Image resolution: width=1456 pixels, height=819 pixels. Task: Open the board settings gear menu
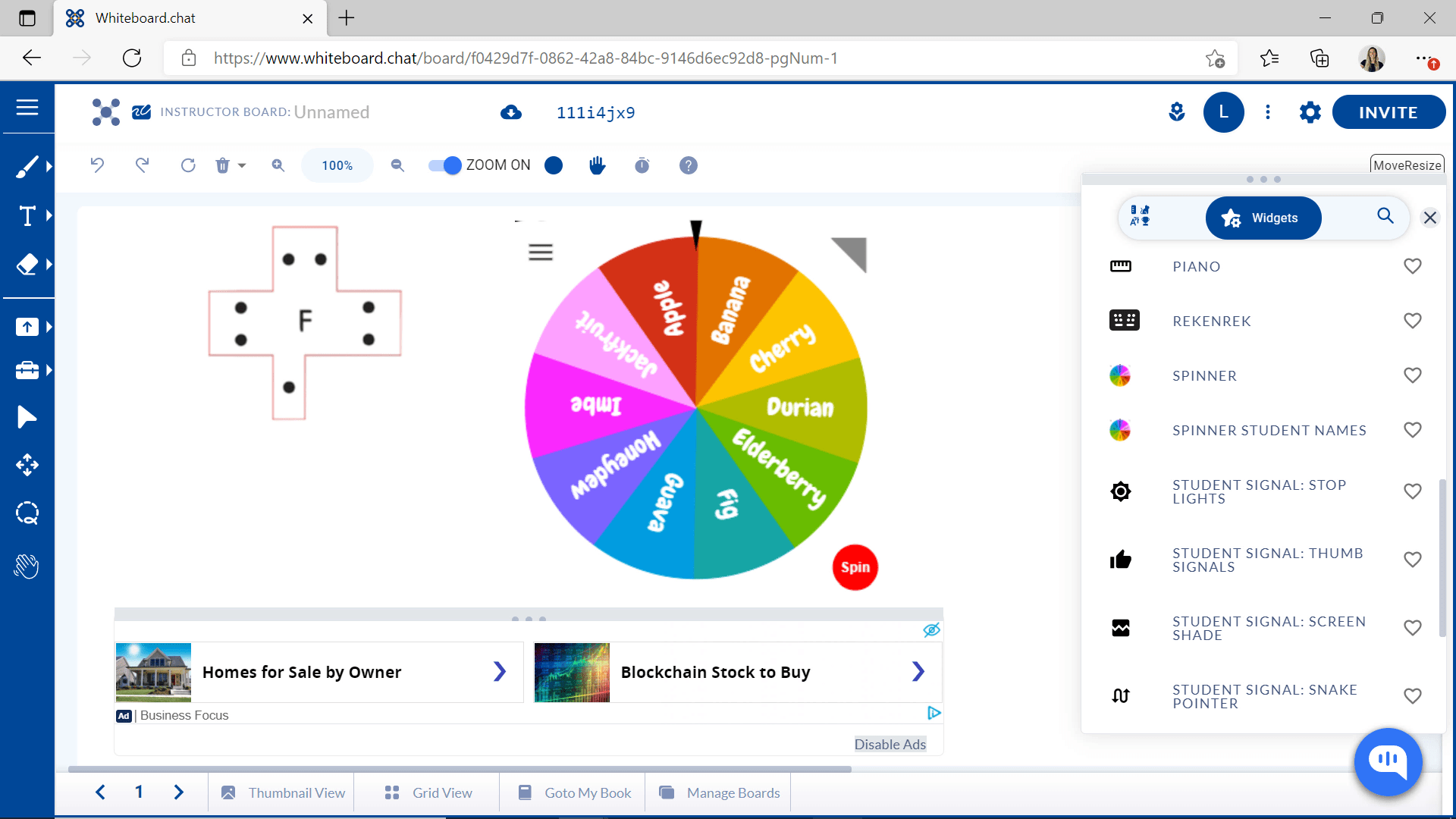[1310, 112]
